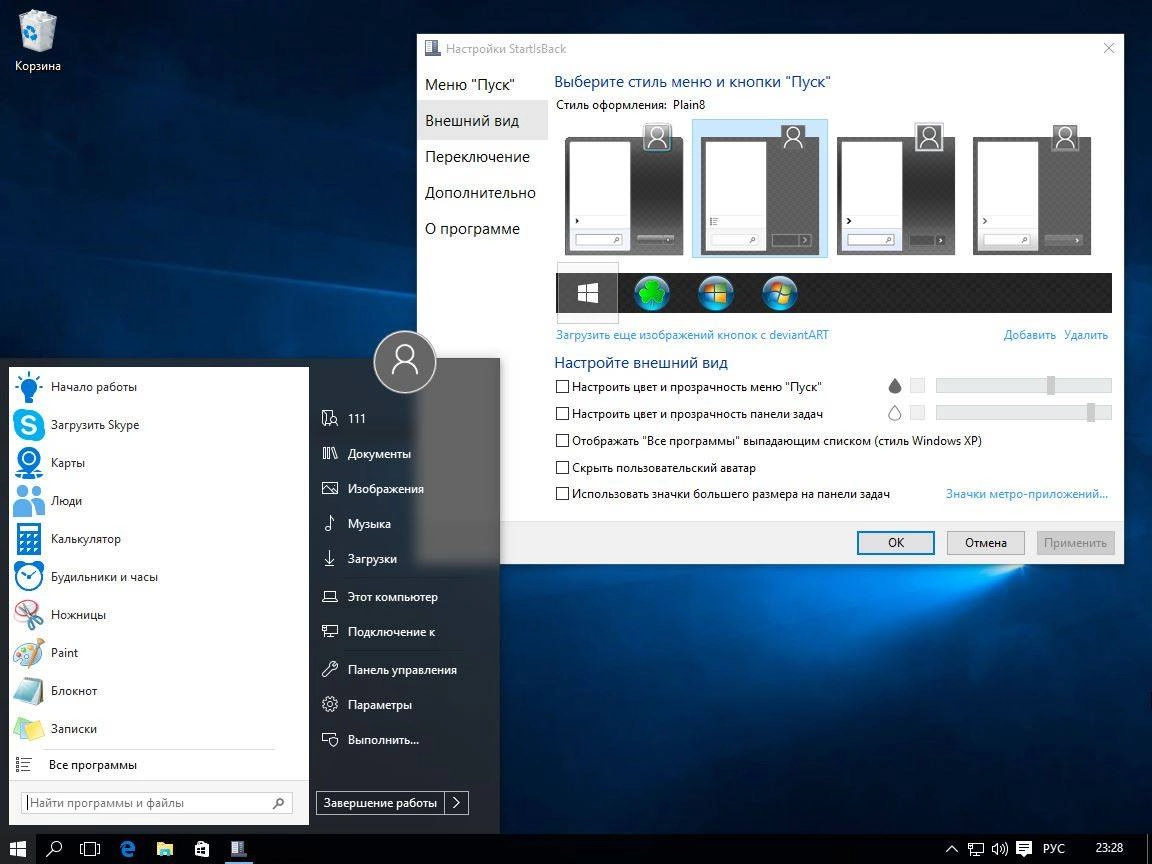The image size is (1152, 864).
Task: Open the Store icon on taskbar
Action: point(201,849)
